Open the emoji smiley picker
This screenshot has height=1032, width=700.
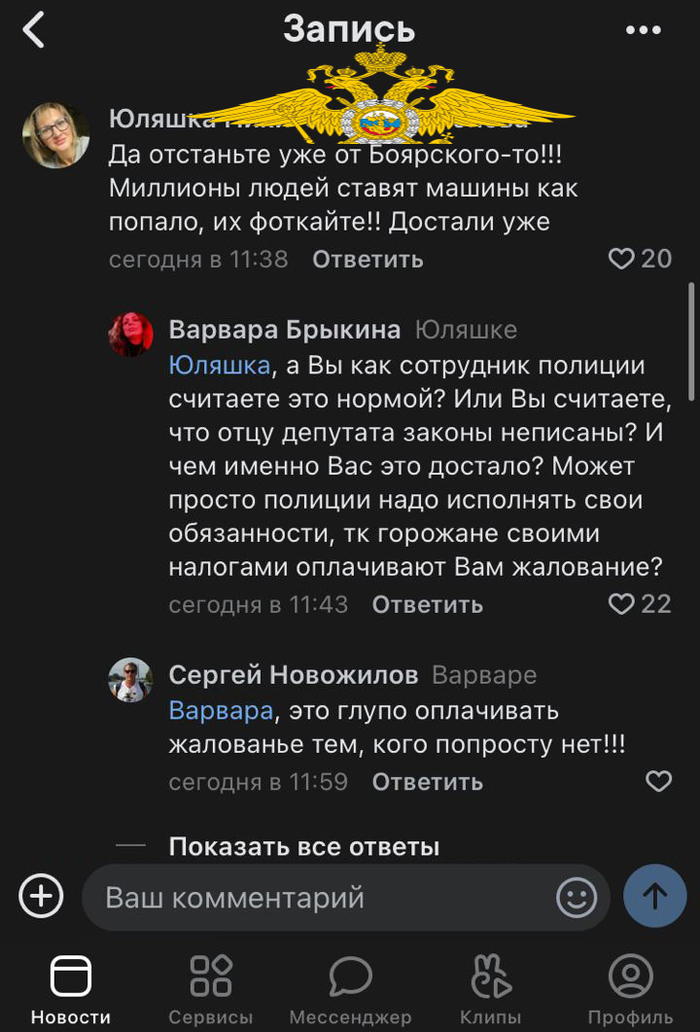576,897
